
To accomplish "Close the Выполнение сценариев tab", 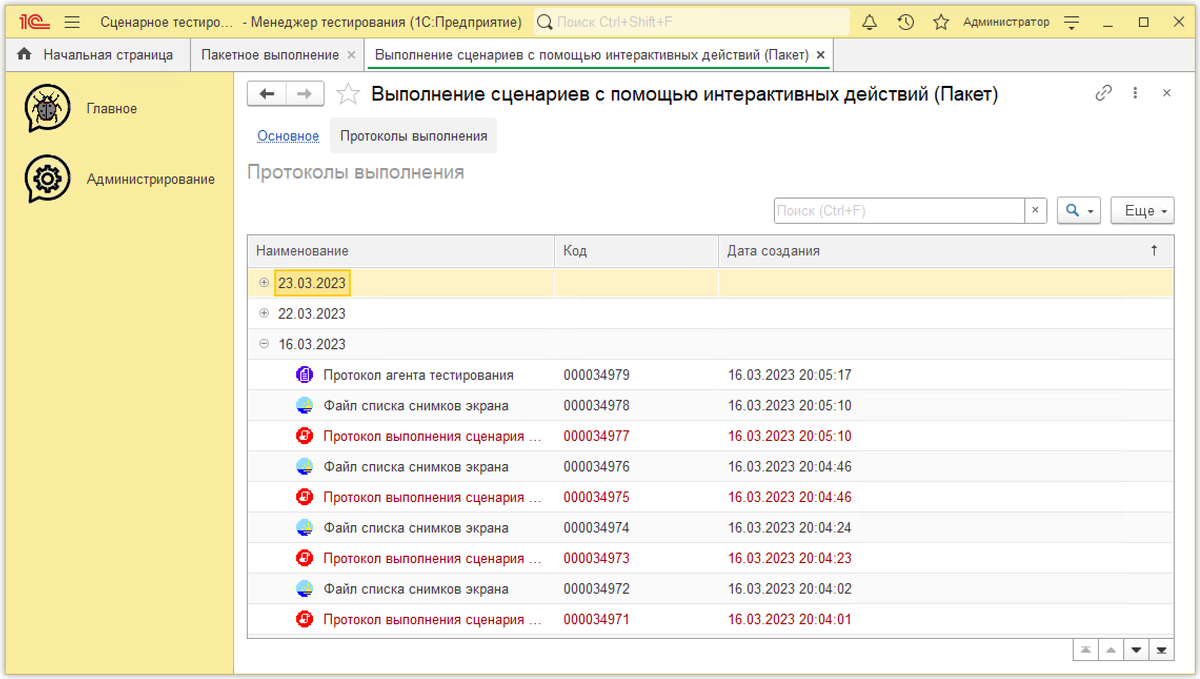I will pos(821,55).
